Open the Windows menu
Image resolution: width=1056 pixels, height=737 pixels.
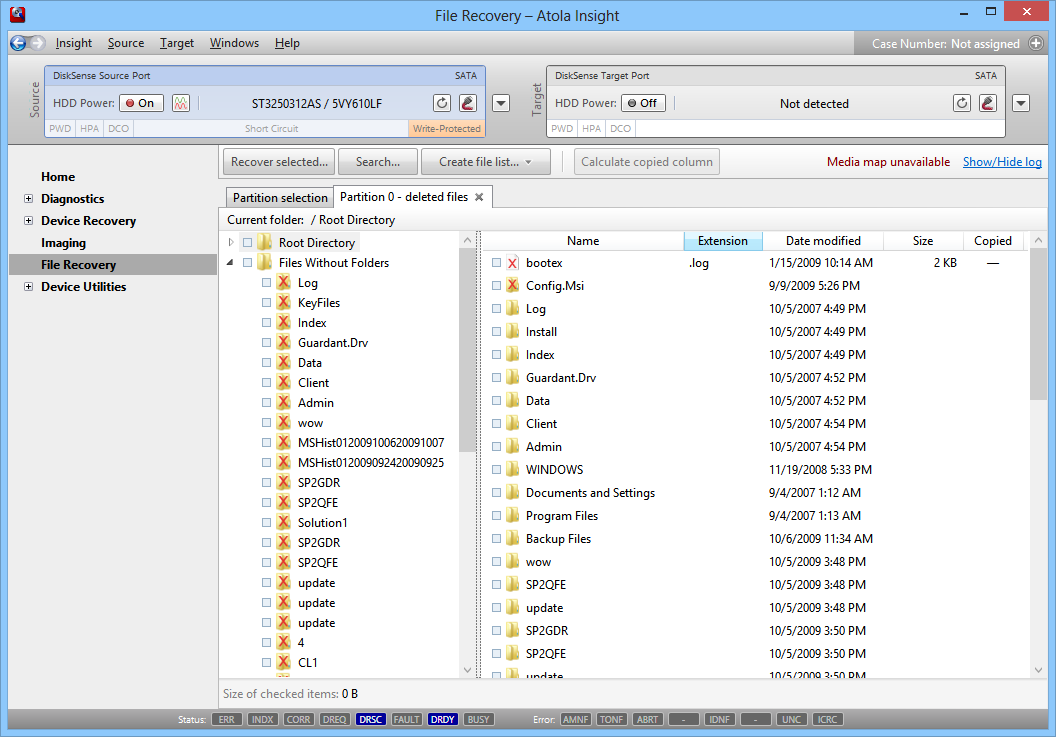point(234,43)
